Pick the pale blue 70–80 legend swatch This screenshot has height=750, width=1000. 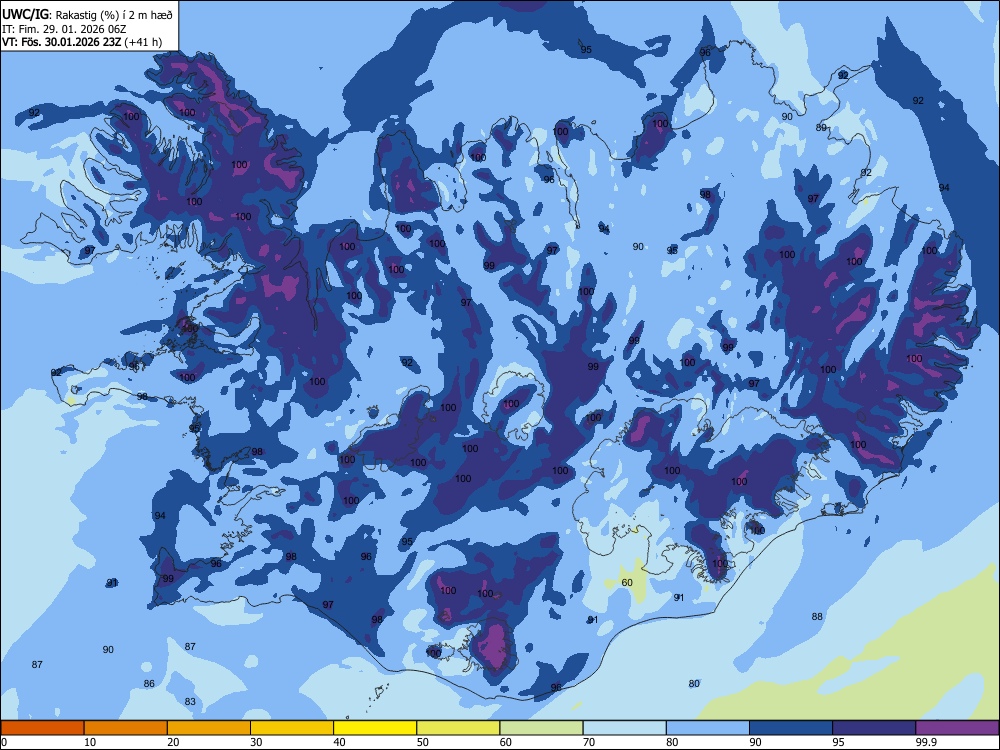pyautogui.click(x=624, y=728)
